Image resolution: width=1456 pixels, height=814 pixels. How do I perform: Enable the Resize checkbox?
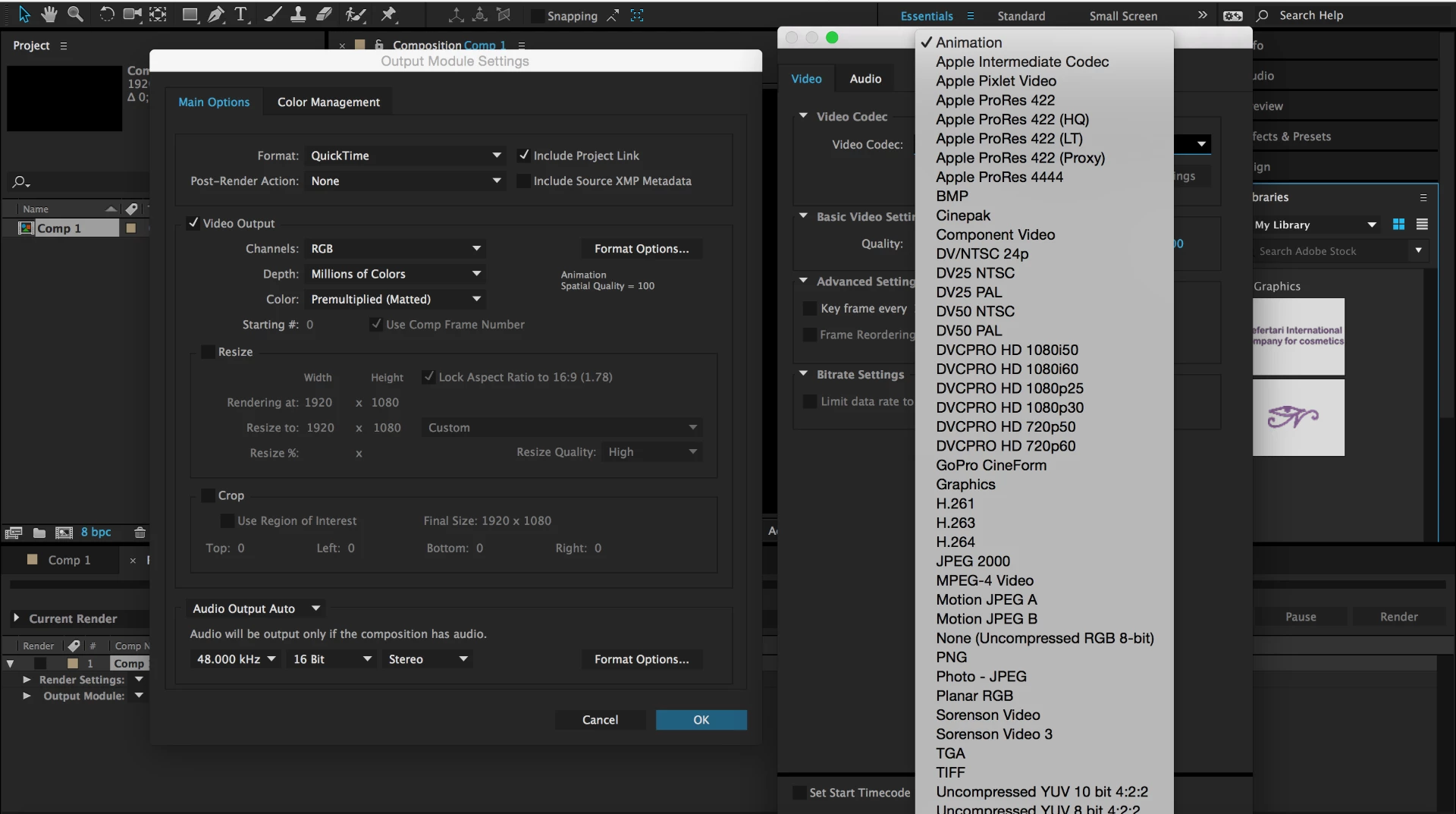click(x=208, y=352)
